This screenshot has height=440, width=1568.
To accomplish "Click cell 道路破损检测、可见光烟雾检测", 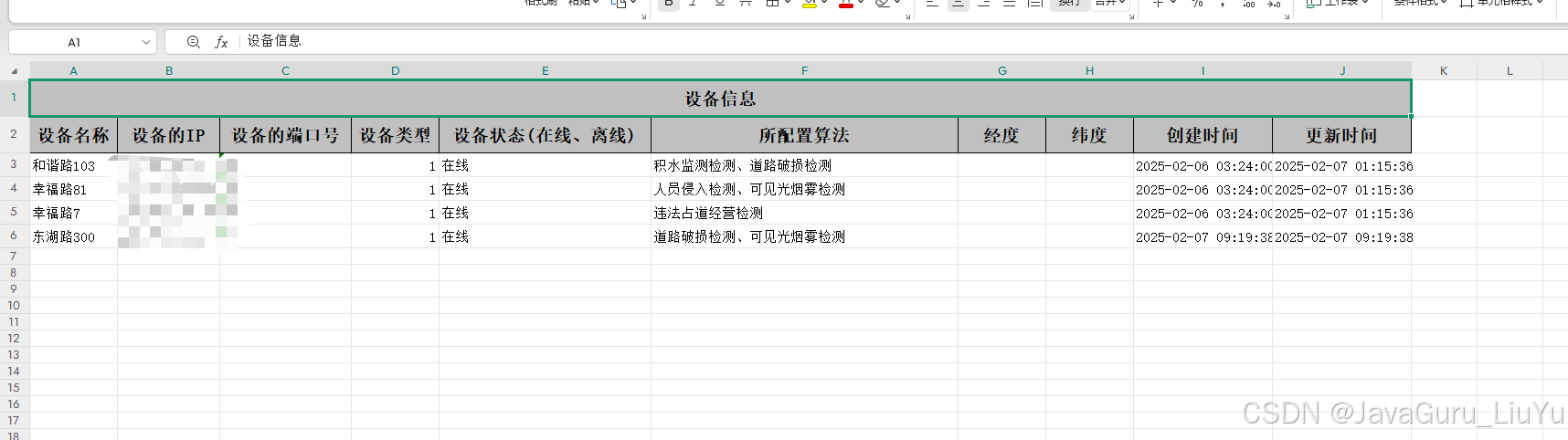I will pos(804,236).
